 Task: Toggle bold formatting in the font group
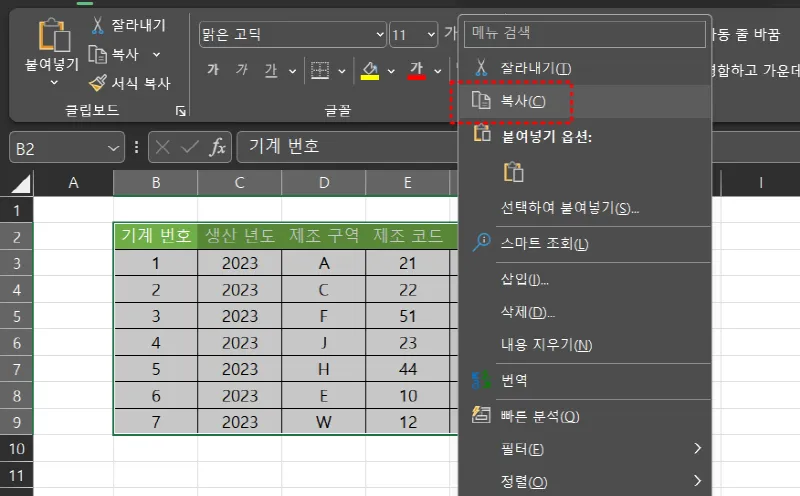pyautogui.click(x=213, y=70)
